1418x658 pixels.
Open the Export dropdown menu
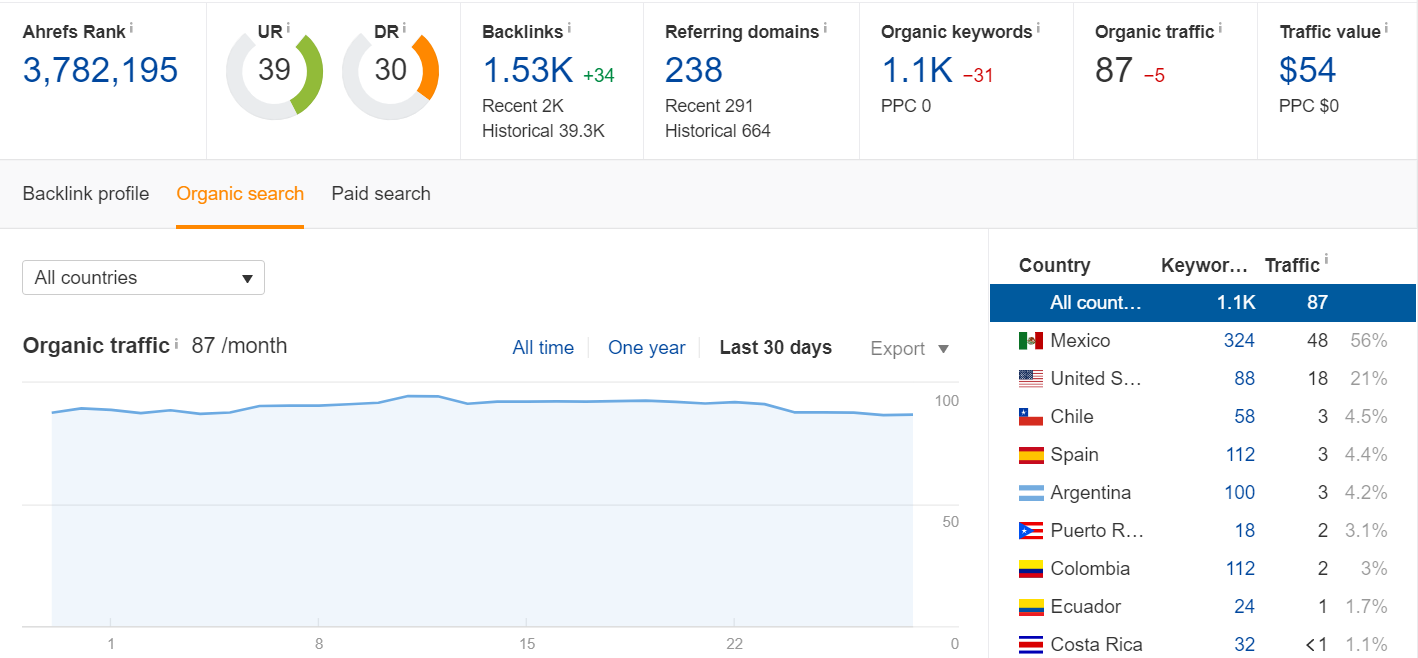pyautogui.click(x=909, y=348)
